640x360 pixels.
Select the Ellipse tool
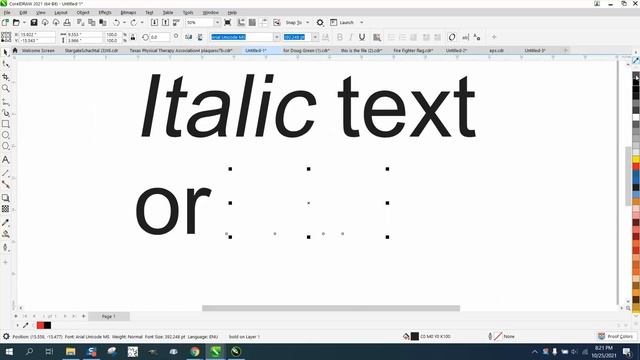coord(6,135)
